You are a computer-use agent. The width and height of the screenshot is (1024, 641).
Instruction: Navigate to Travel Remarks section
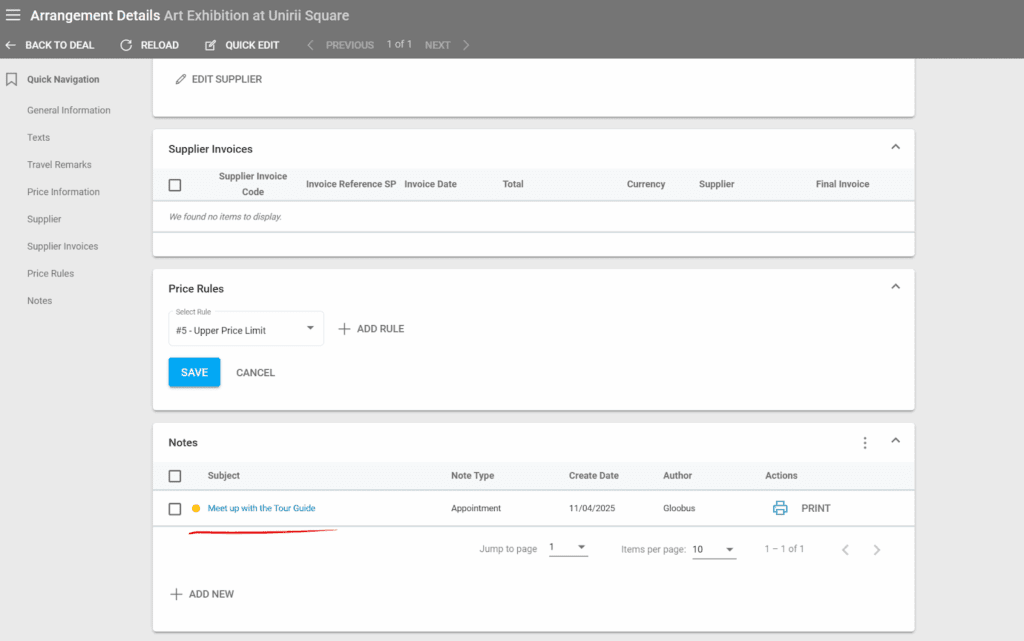tap(59, 164)
